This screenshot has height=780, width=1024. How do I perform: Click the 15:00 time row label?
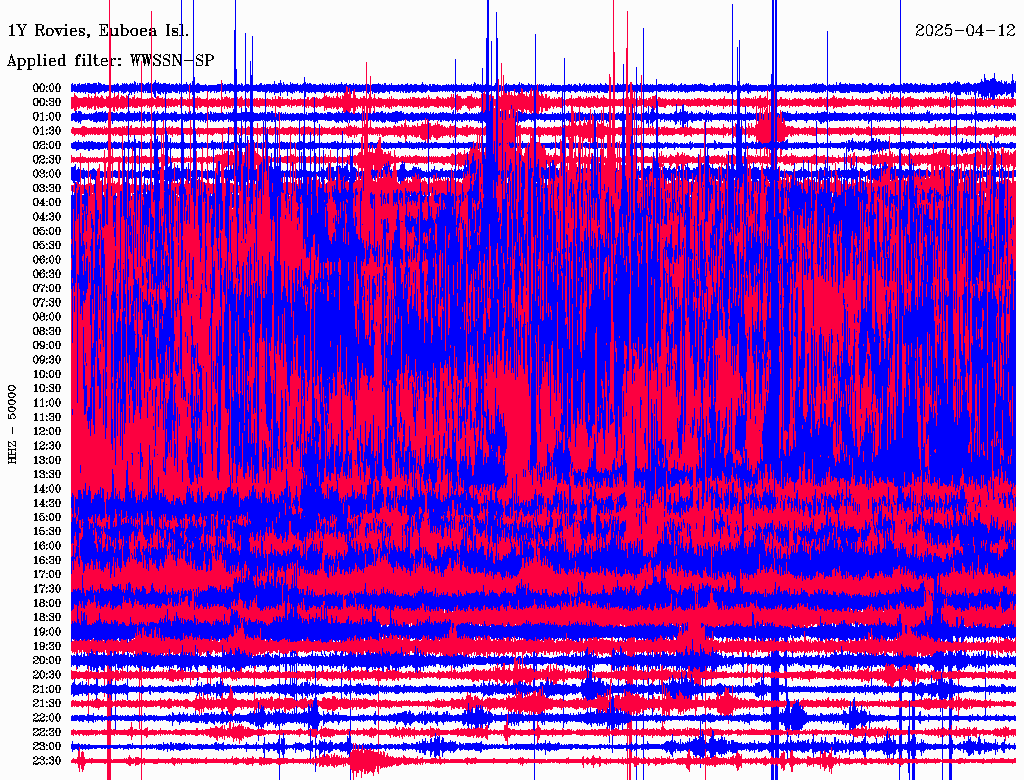click(x=47, y=518)
